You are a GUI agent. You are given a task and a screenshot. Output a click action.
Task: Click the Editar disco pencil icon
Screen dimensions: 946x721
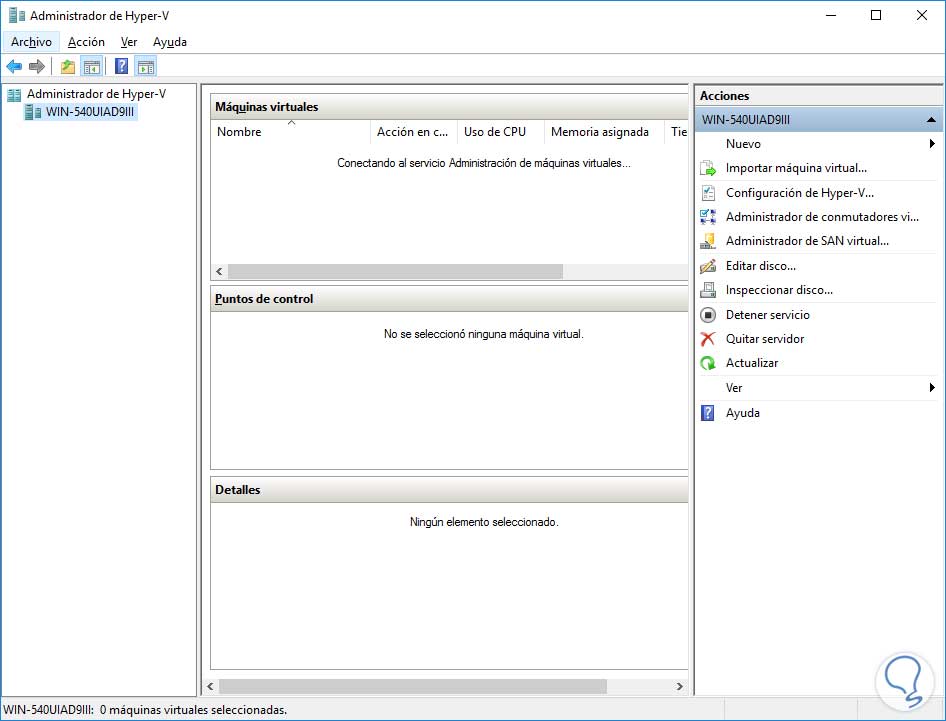pyautogui.click(x=708, y=266)
